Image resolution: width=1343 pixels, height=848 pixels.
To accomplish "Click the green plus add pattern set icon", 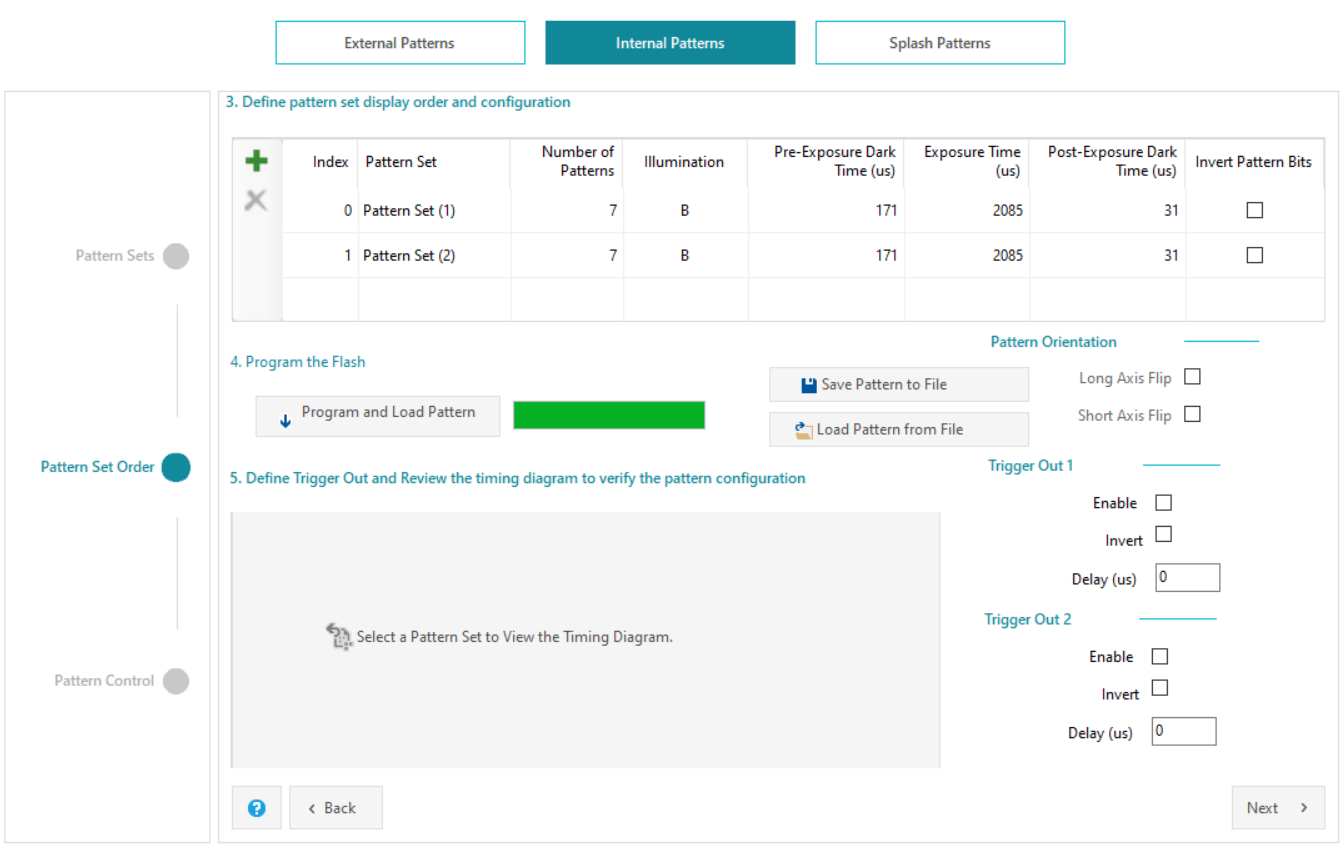I will pyautogui.click(x=256, y=161).
